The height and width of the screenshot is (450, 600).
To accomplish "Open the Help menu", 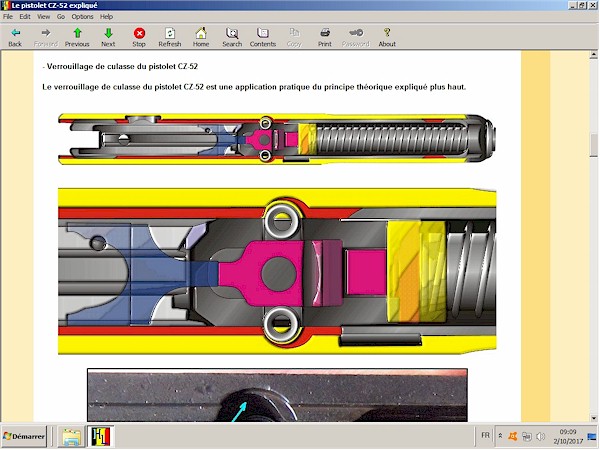I will [x=106, y=16].
